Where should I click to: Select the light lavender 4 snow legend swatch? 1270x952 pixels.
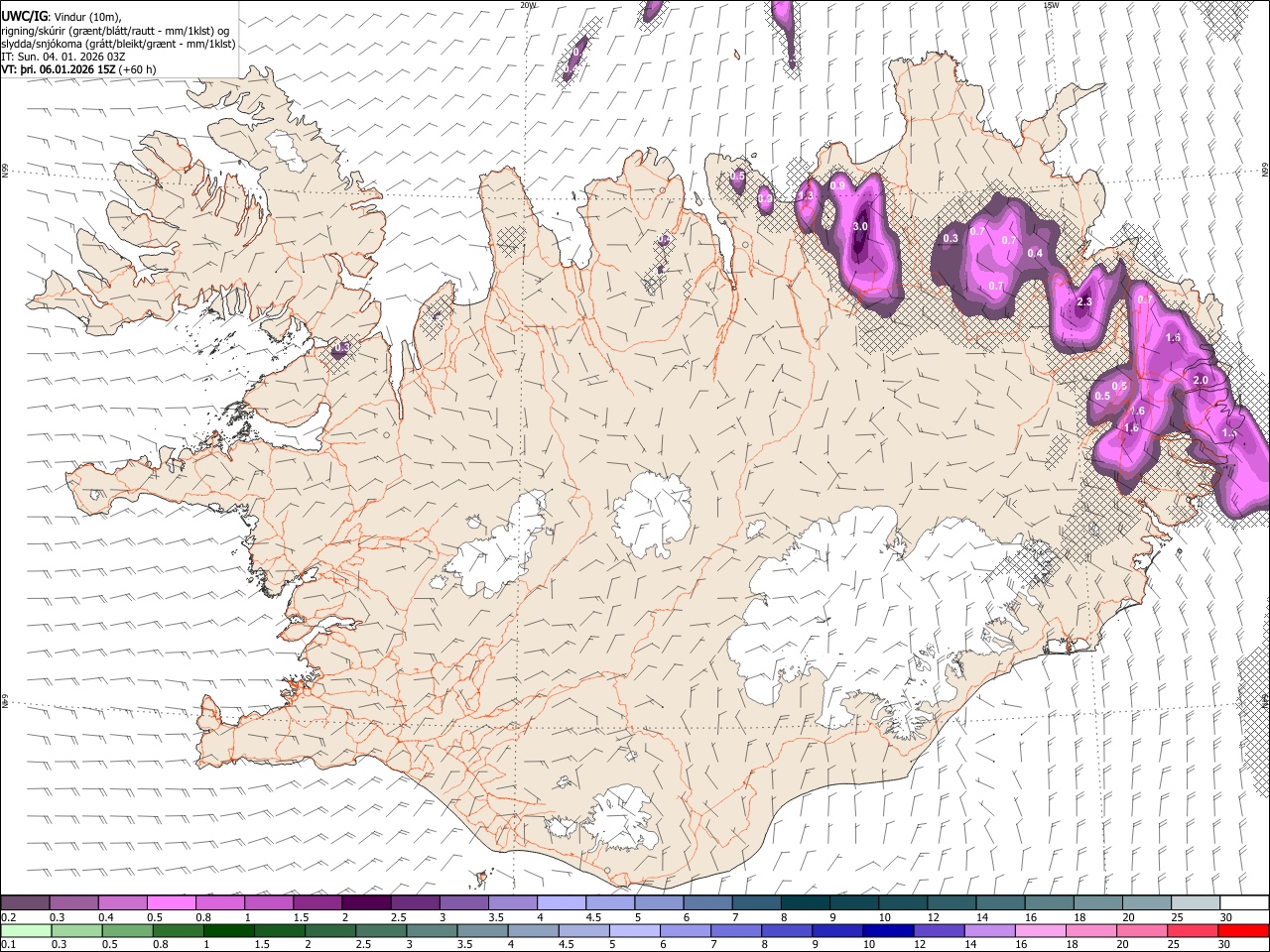tap(562, 903)
